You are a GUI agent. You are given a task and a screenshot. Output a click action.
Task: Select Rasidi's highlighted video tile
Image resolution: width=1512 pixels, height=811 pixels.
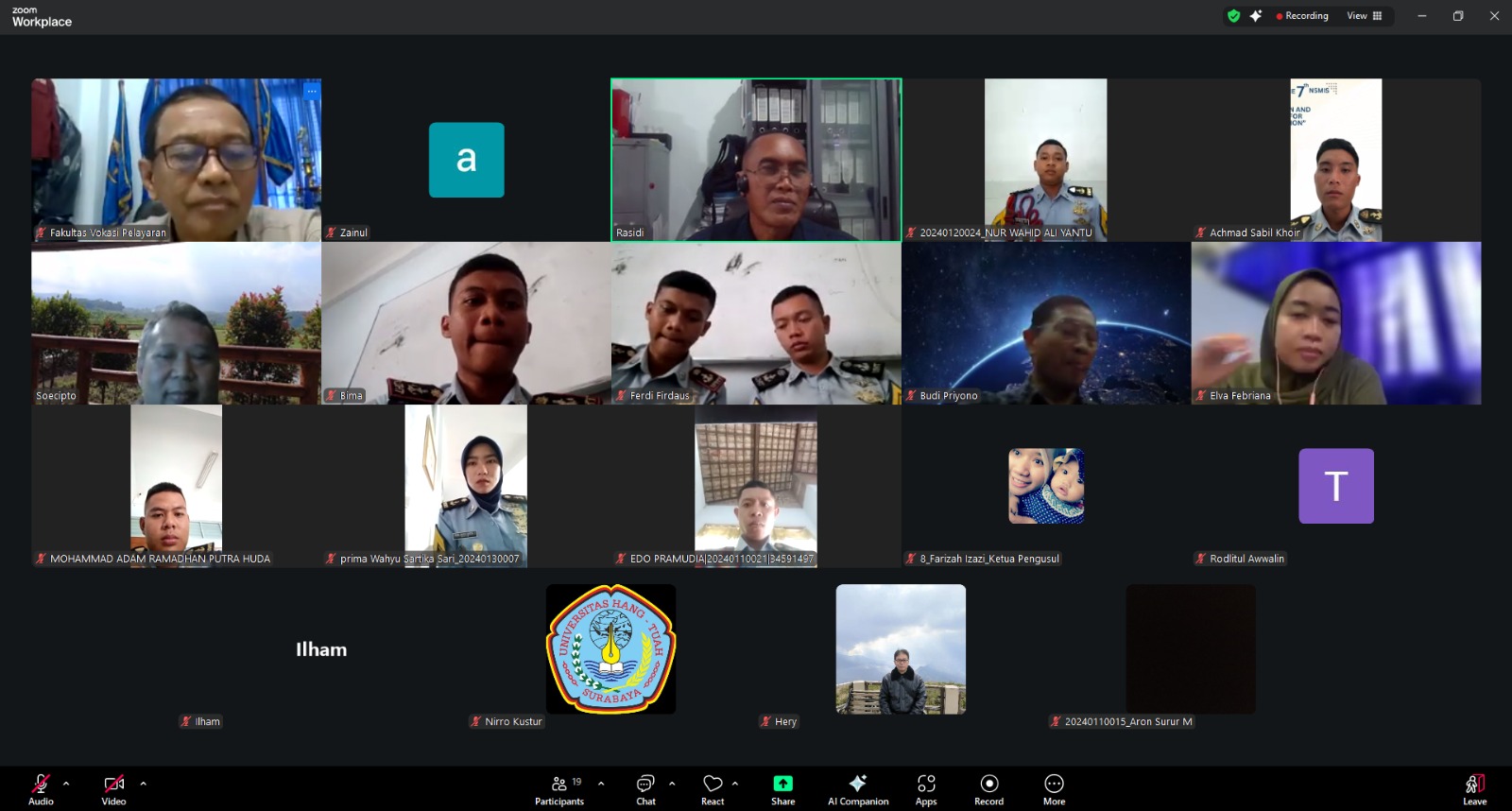point(756,160)
